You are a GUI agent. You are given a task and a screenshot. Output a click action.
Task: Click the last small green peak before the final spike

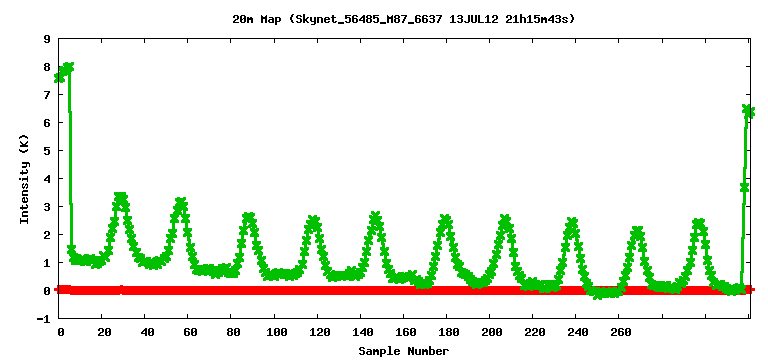tap(699, 224)
